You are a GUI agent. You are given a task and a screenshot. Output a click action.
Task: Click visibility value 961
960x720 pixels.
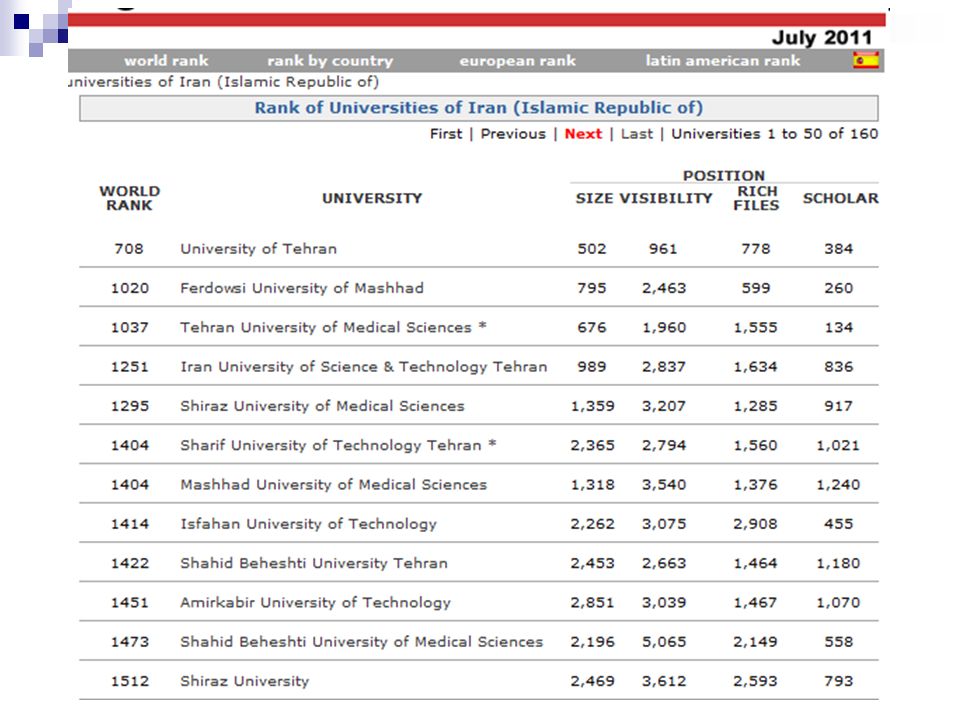(663, 249)
